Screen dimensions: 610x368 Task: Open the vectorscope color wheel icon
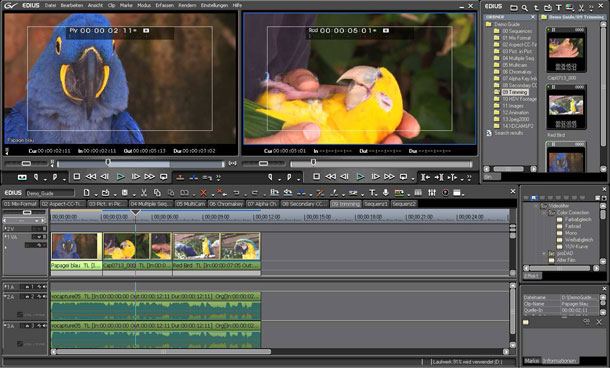(445, 193)
